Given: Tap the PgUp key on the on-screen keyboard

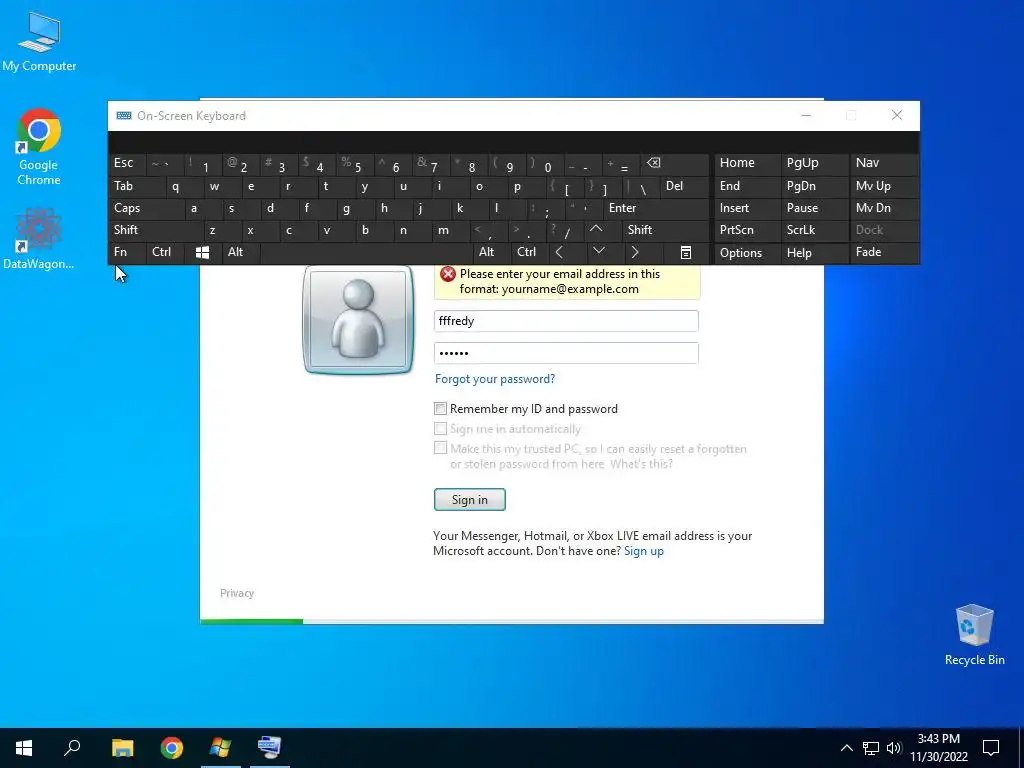Looking at the screenshot, I should pyautogui.click(x=816, y=163).
